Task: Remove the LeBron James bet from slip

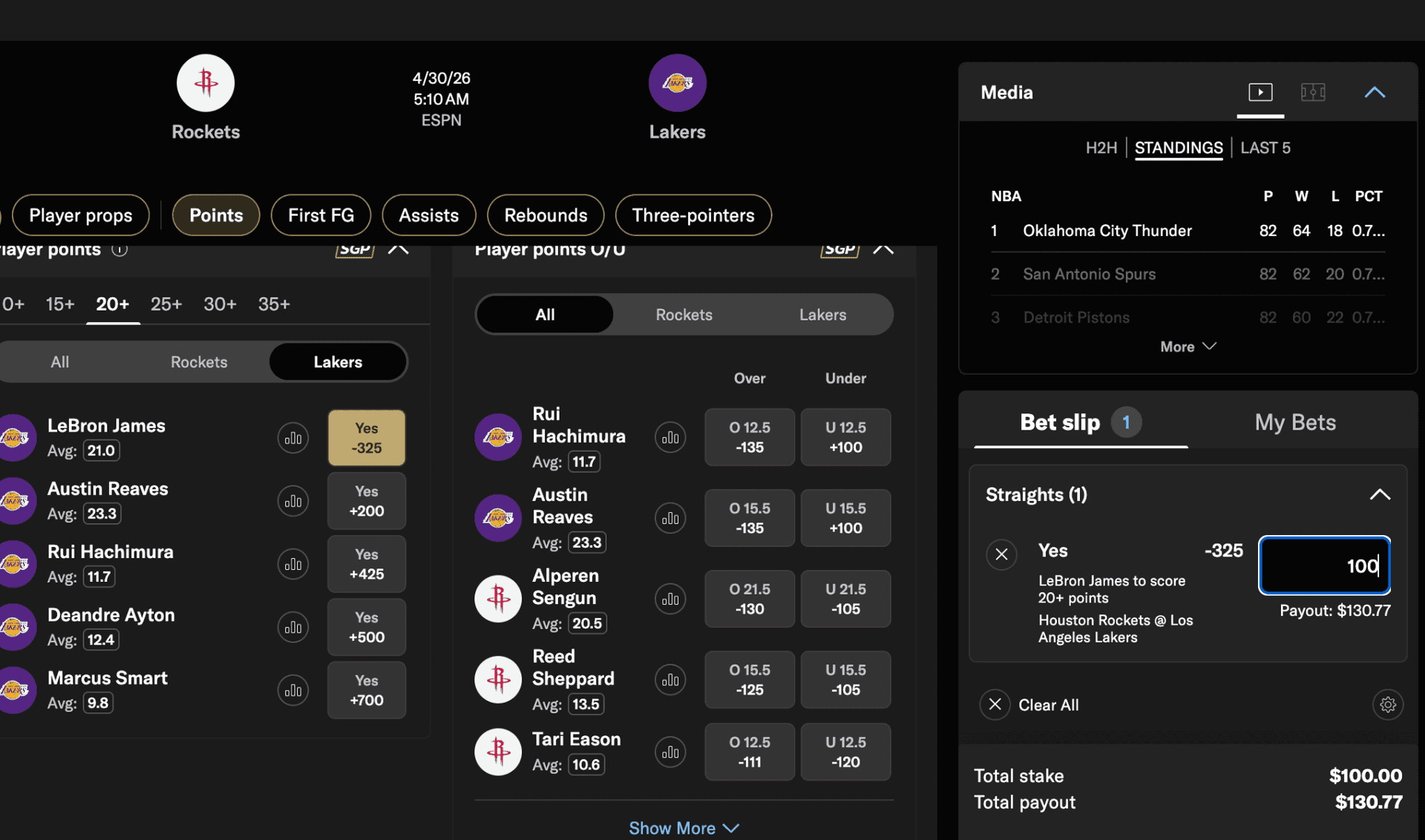Action: [1001, 554]
